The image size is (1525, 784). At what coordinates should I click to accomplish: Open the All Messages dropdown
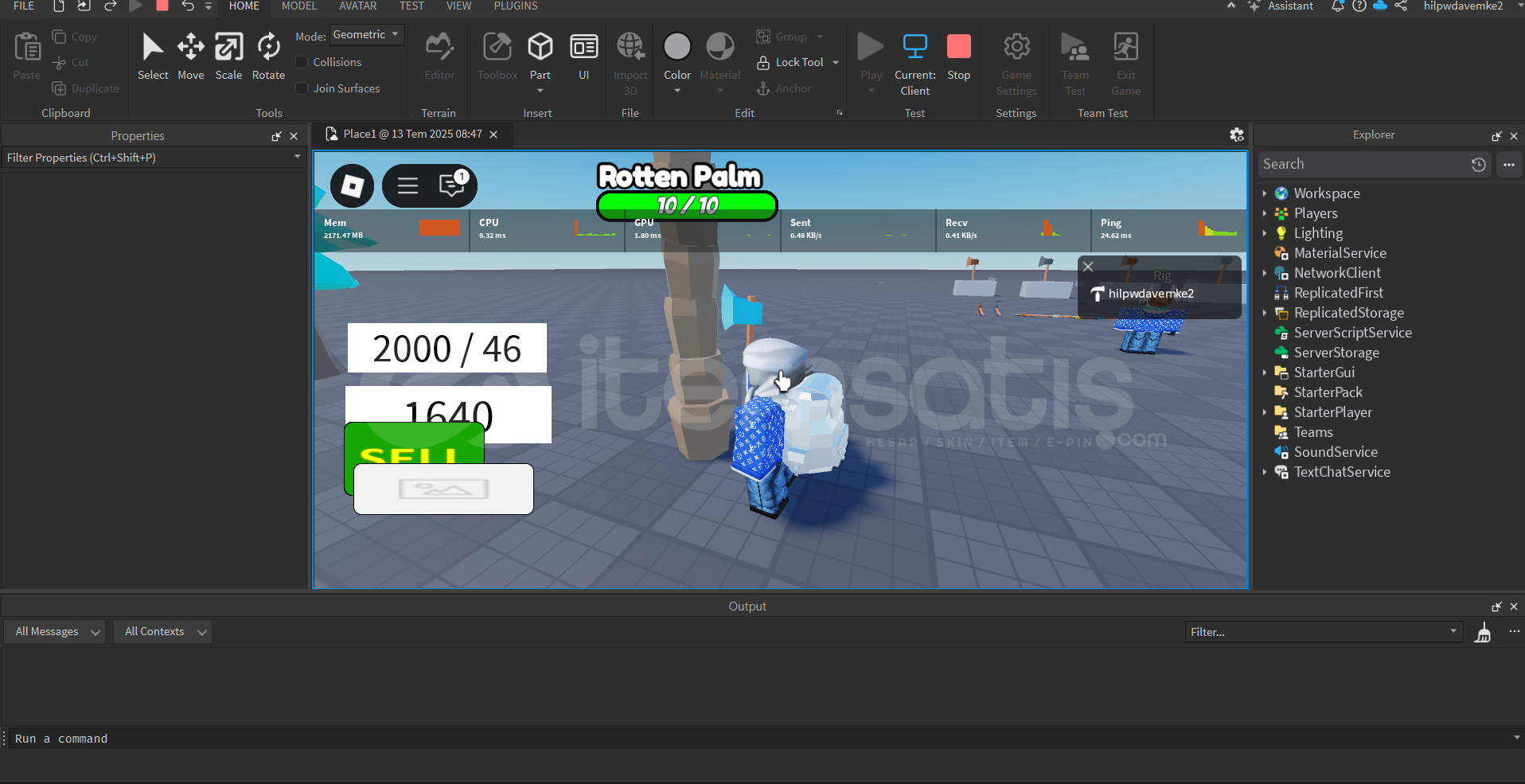tap(54, 631)
